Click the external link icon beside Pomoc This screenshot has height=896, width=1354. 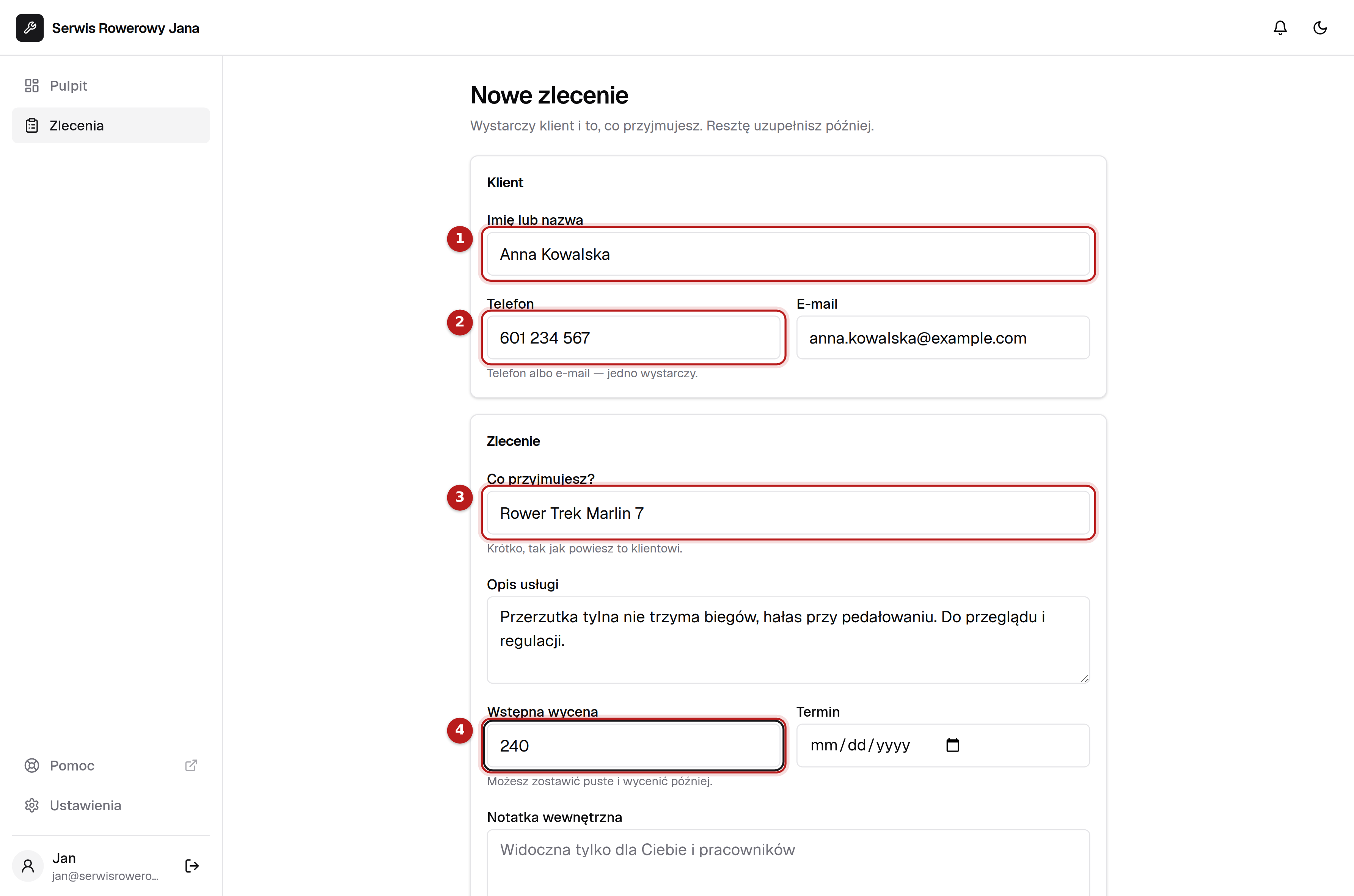191,766
